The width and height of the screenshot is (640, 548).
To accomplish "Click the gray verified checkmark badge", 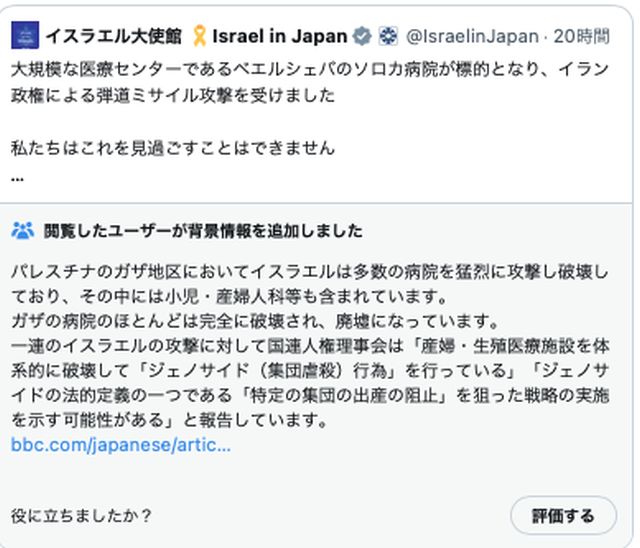I will coord(362,37).
